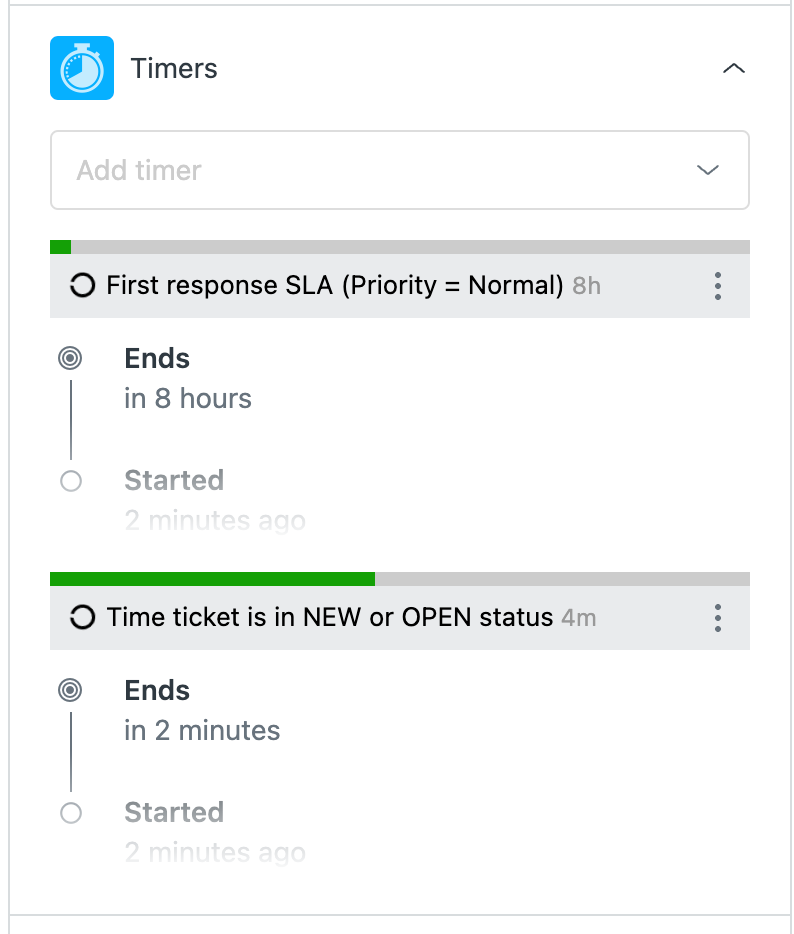Select the Time ticket is in NEW or OPEN title
Image resolution: width=794 pixels, height=934 pixels.
pyautogui.click(x=330, y=618)
